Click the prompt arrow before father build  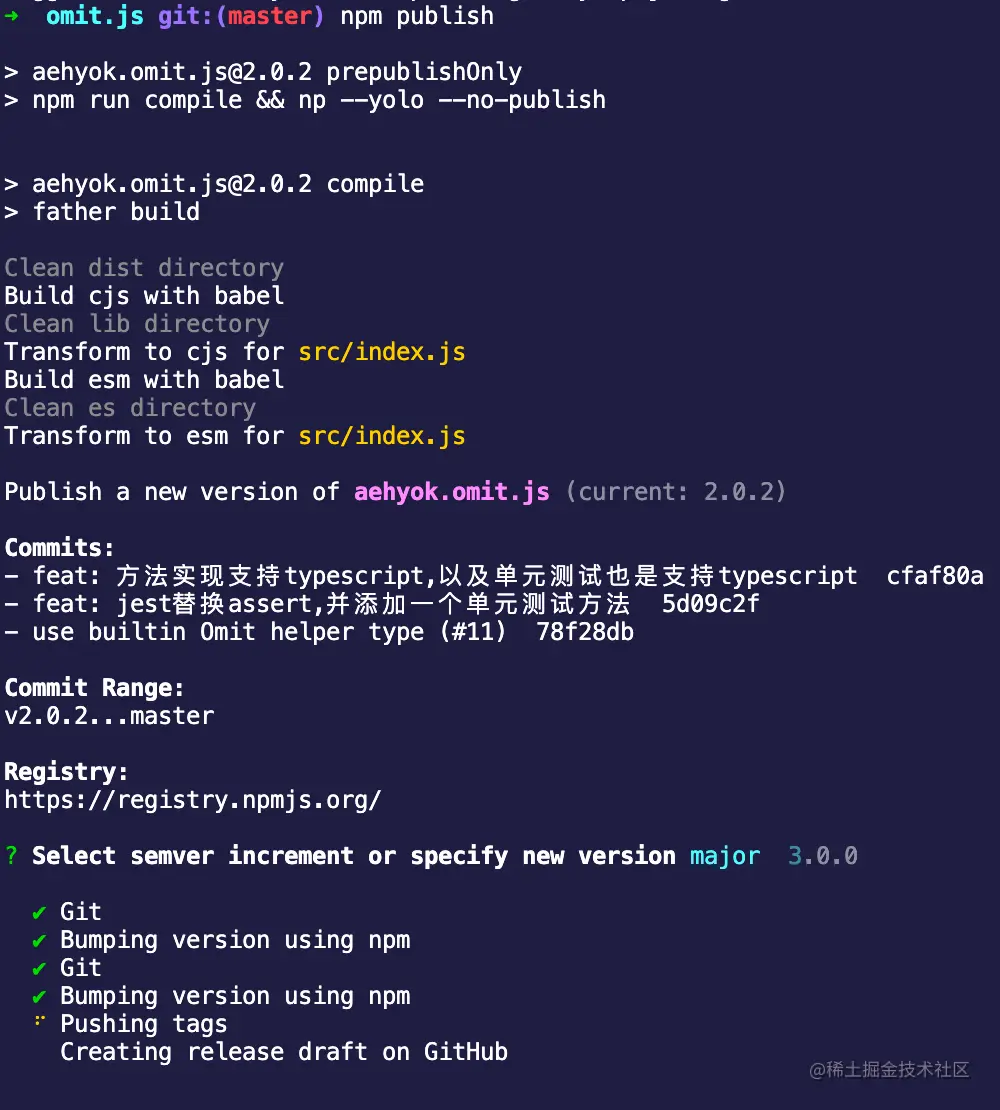(11, 212)
